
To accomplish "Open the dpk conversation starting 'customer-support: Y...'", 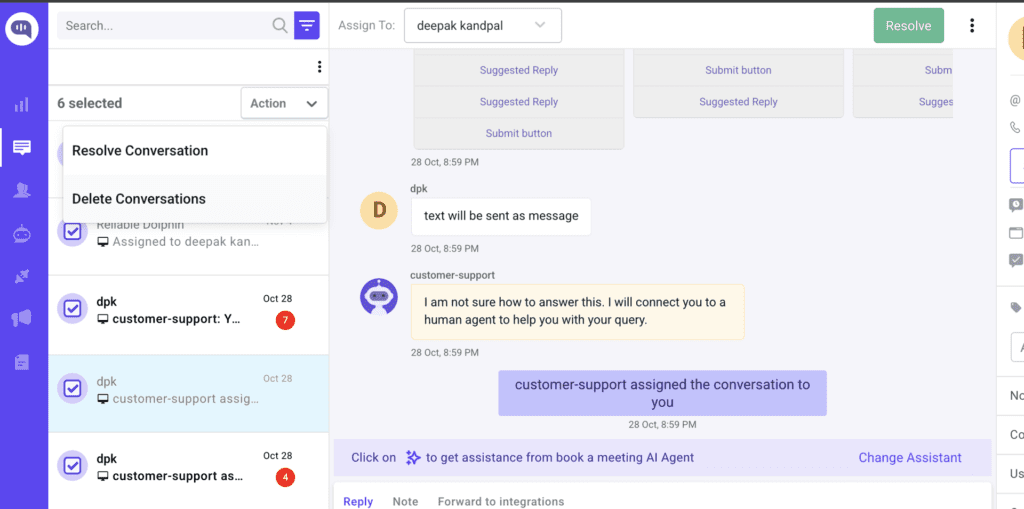I will point(189,315).
